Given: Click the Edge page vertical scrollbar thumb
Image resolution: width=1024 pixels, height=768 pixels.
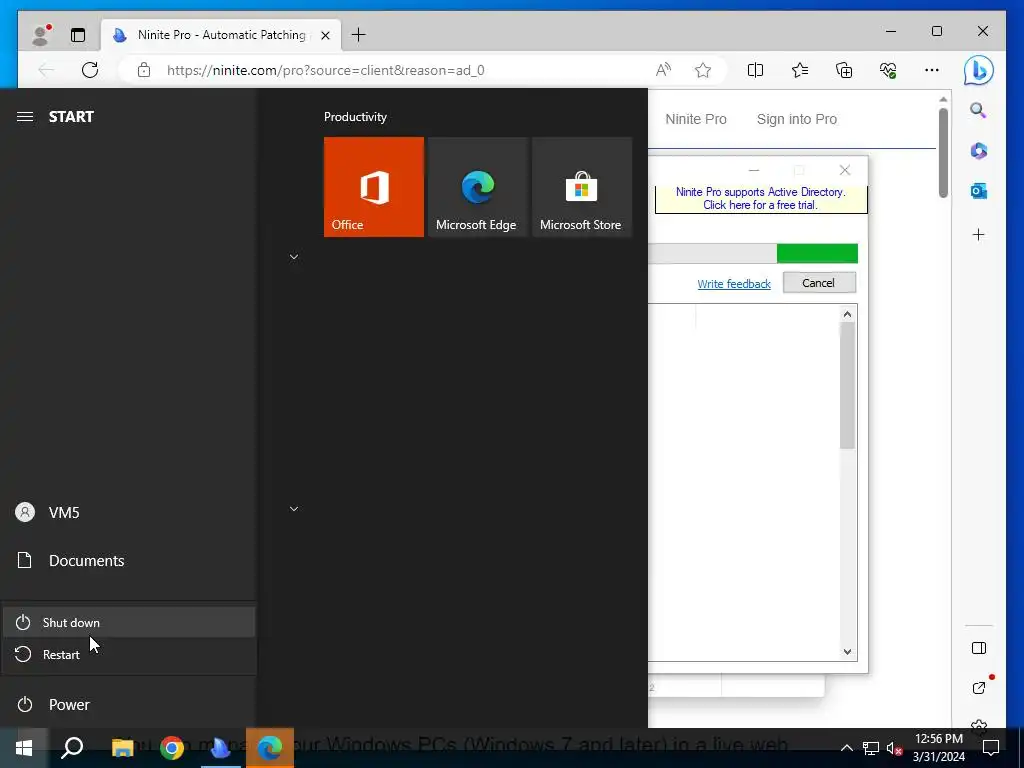Looking at the screenshot, I should point(943,152).
